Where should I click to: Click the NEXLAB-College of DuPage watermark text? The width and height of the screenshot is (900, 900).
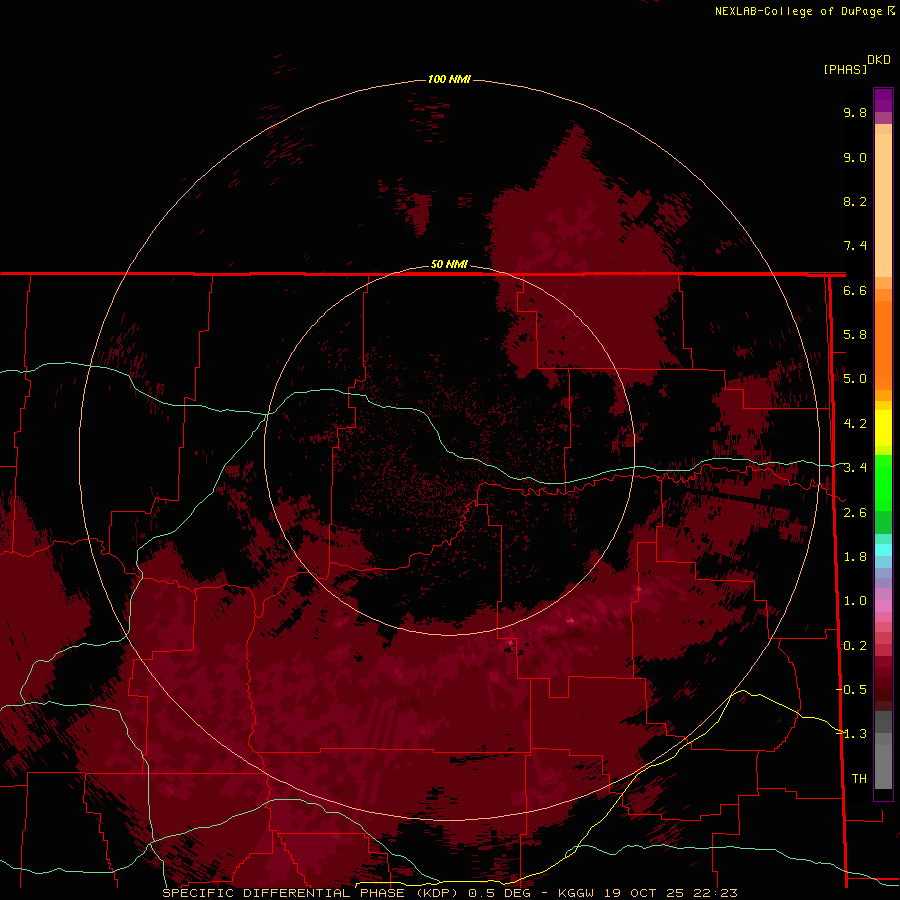[x=798, y=11]
